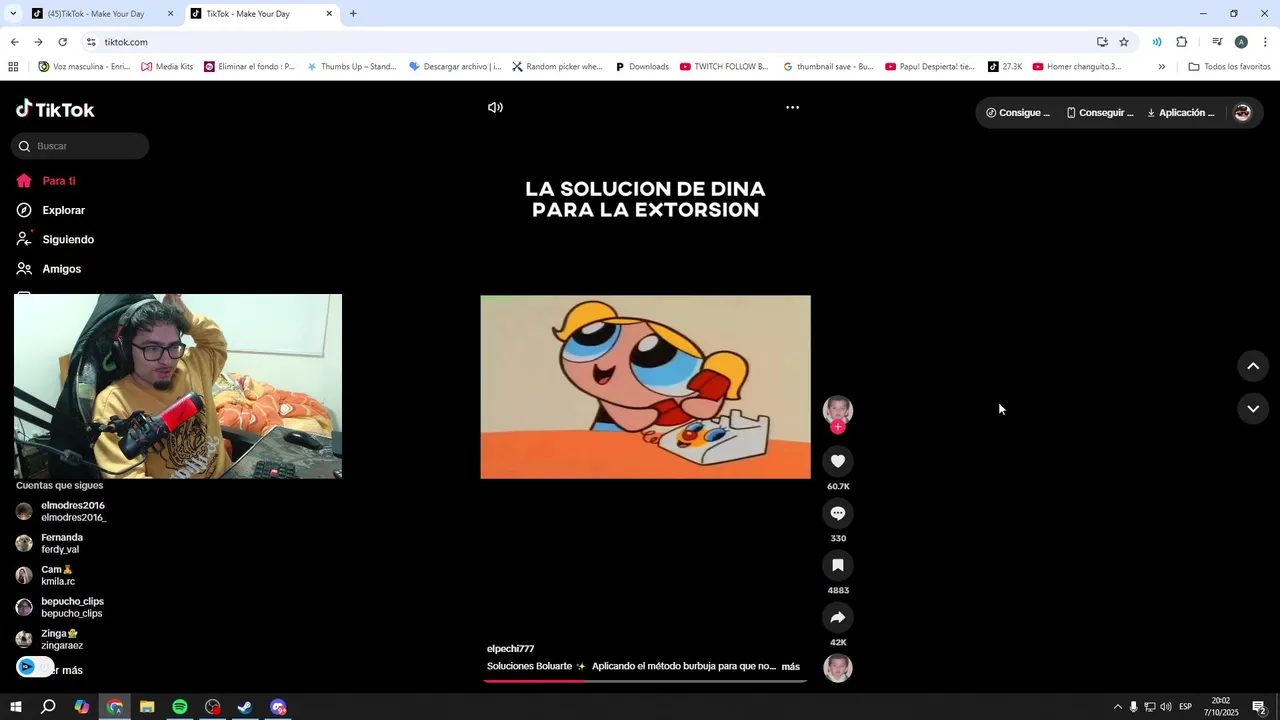
Task: Open Spotify from the taskbar
Action: pyautogui.click(x=180, y=707)
